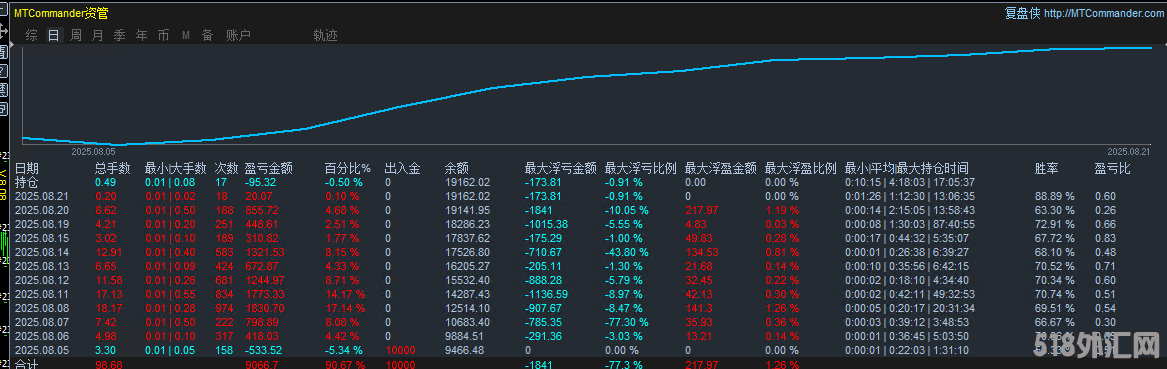This screenshot has width=1167, height=369.
Task: Select the 持仓 row label
Action: click(27, 182)
